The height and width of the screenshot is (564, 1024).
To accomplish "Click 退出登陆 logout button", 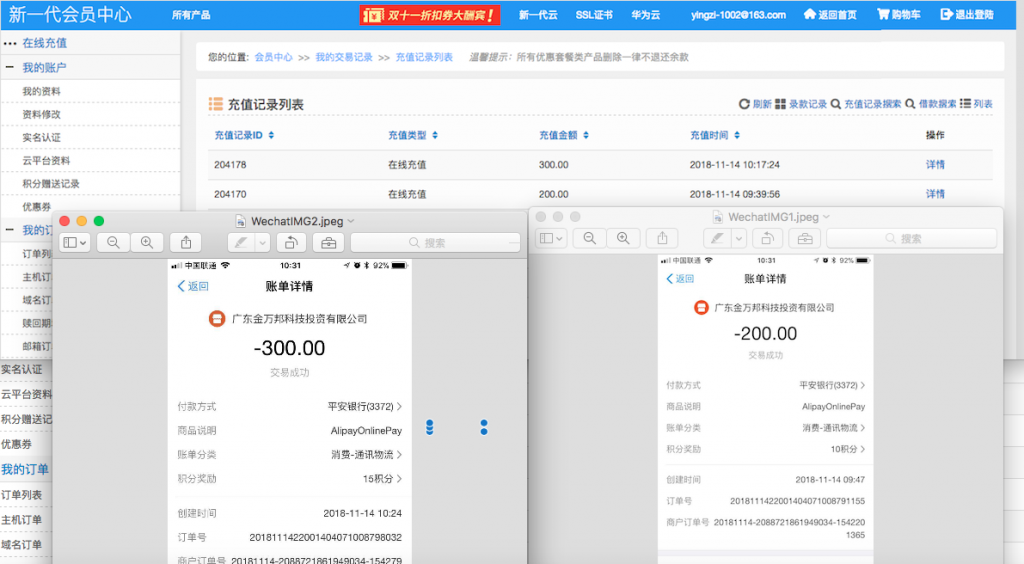I will tap(966, 15).
